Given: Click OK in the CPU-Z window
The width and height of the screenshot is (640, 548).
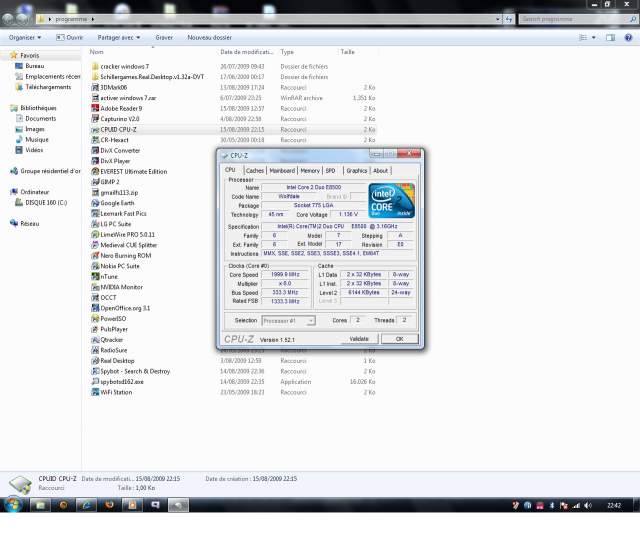Looking at the screenshot, I should pos(399,338).
